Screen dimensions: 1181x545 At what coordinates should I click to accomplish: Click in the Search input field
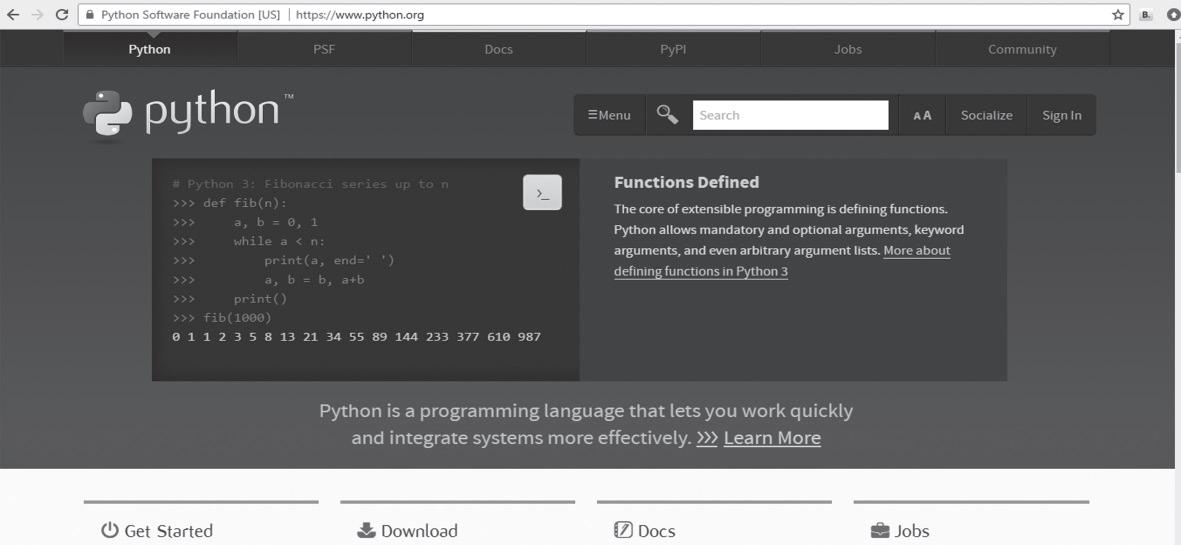790,115
